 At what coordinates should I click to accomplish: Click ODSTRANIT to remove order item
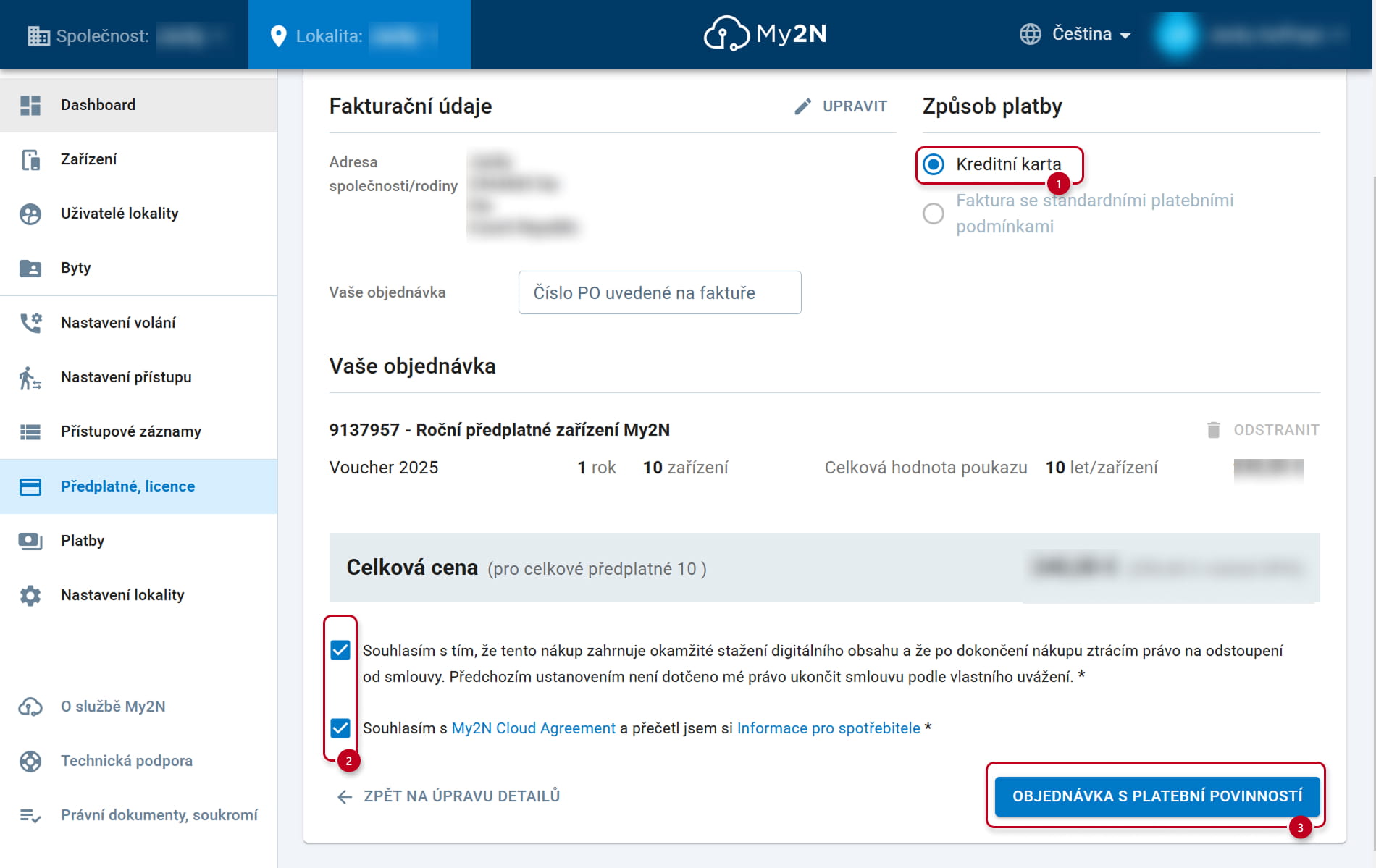coord(1262,430)
